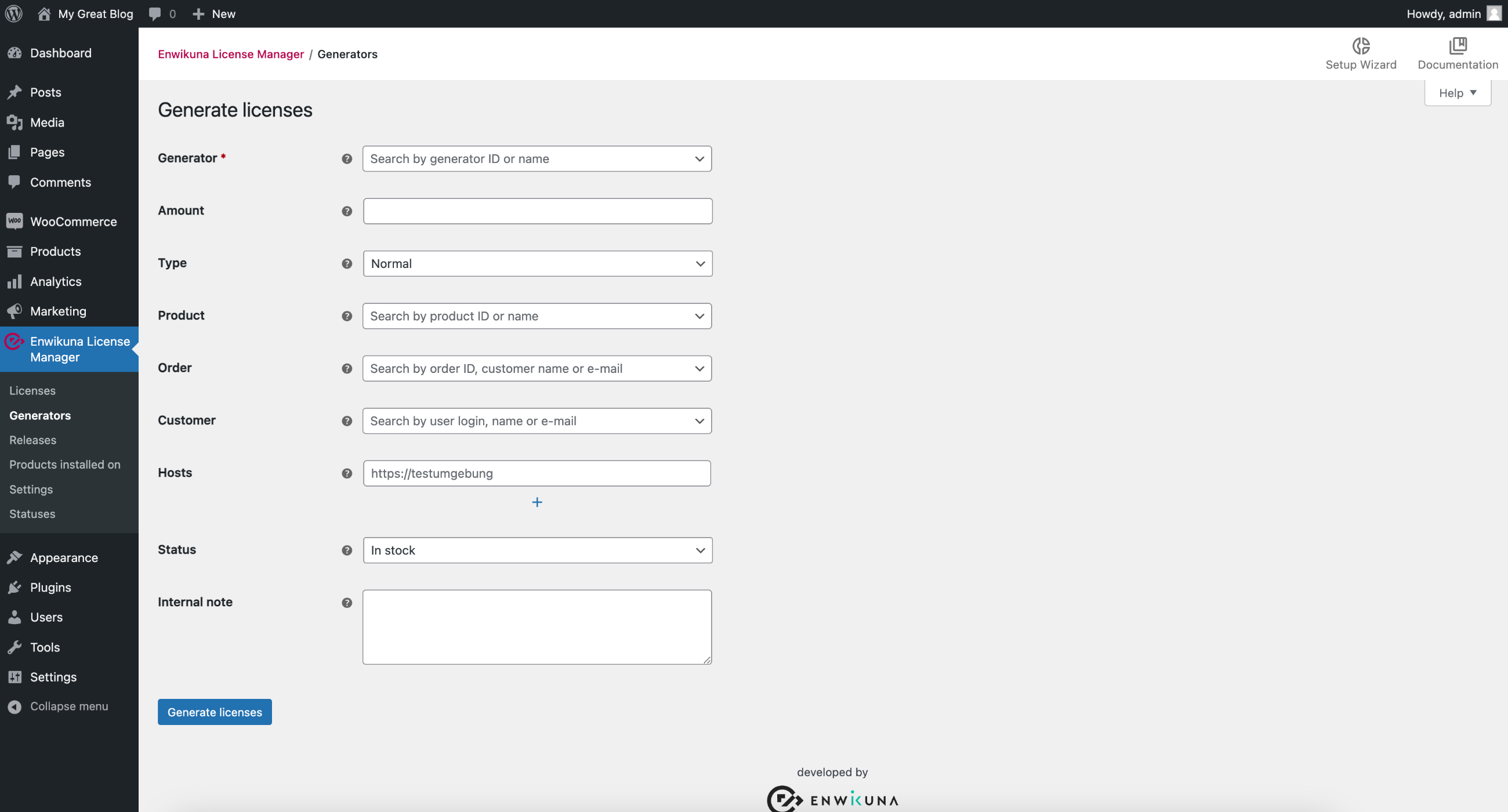The width and height of the screenshot is (1508, 812).
Task: Select the Licenses menu item
Action: click(32, 390)
